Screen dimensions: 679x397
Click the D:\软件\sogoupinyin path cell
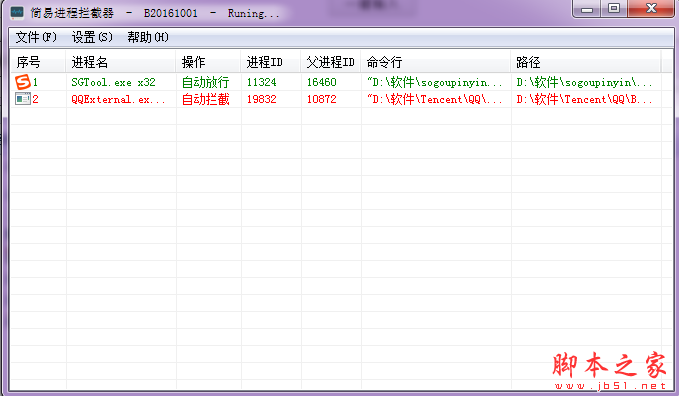(584, 82)
